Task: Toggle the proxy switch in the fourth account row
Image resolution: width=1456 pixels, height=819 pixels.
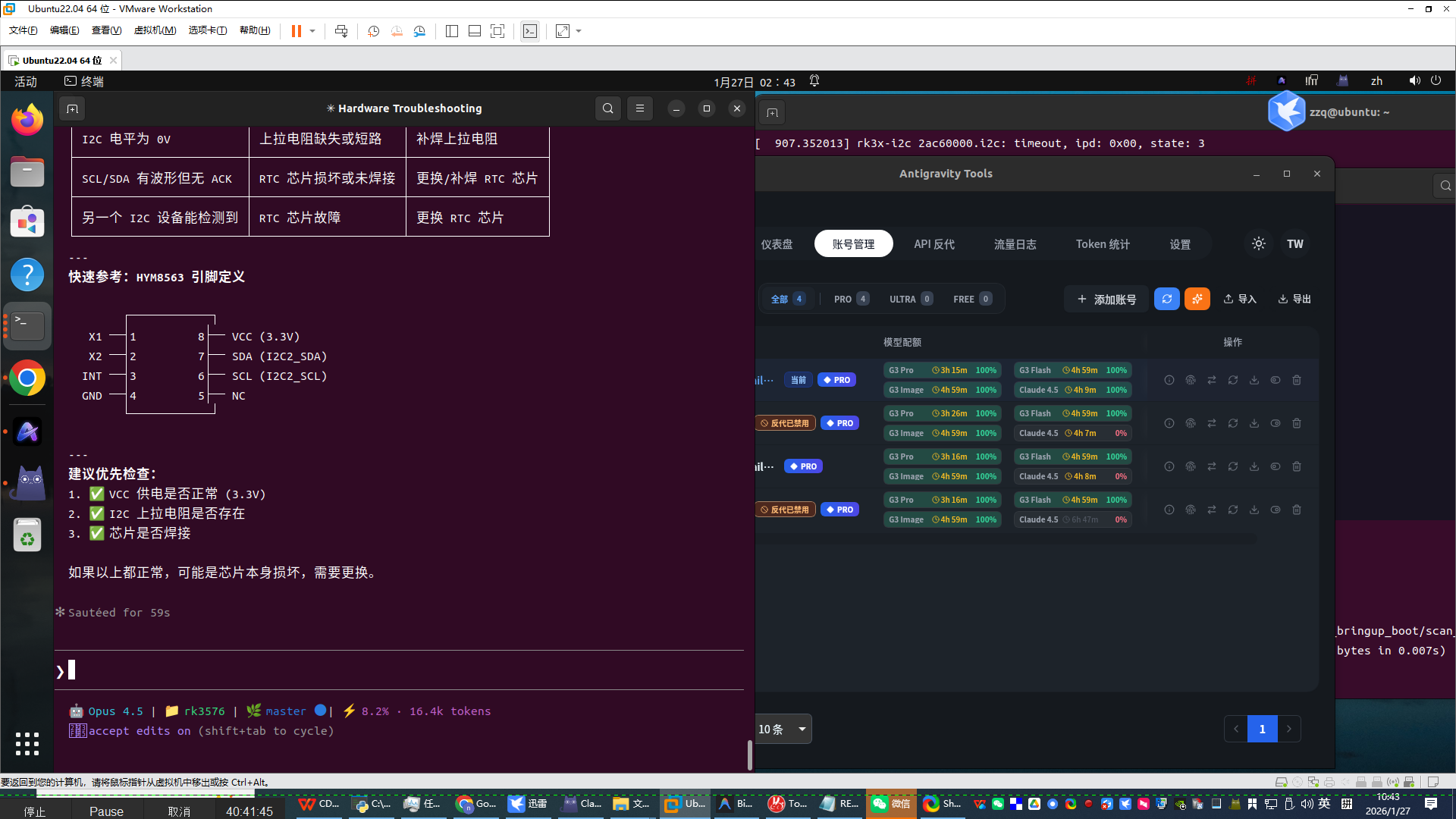Action: pyautogui.click(x=1275, y=510)
